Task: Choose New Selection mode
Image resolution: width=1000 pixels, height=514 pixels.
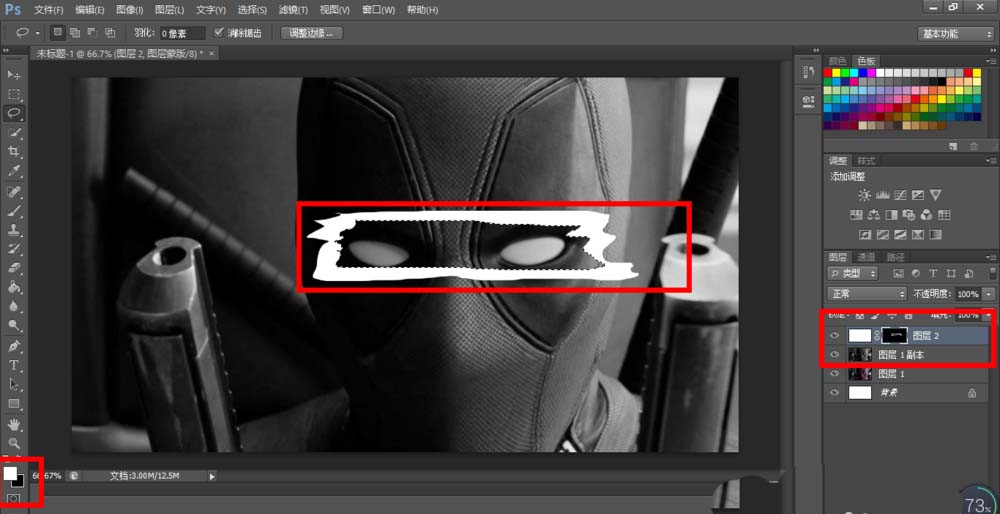Action: pos(58,33)
